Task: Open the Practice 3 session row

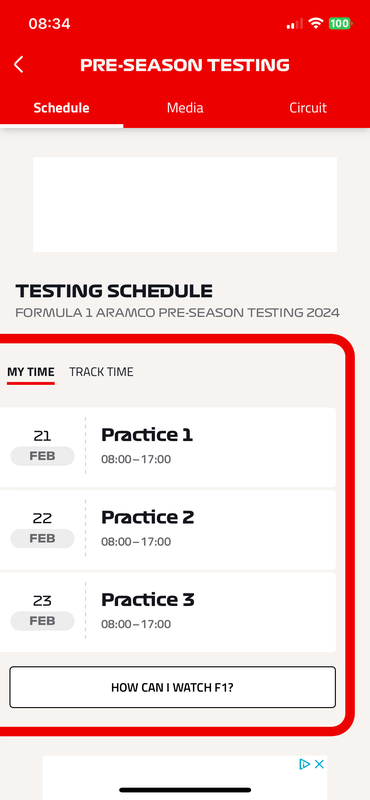Action: pos(167,612)
